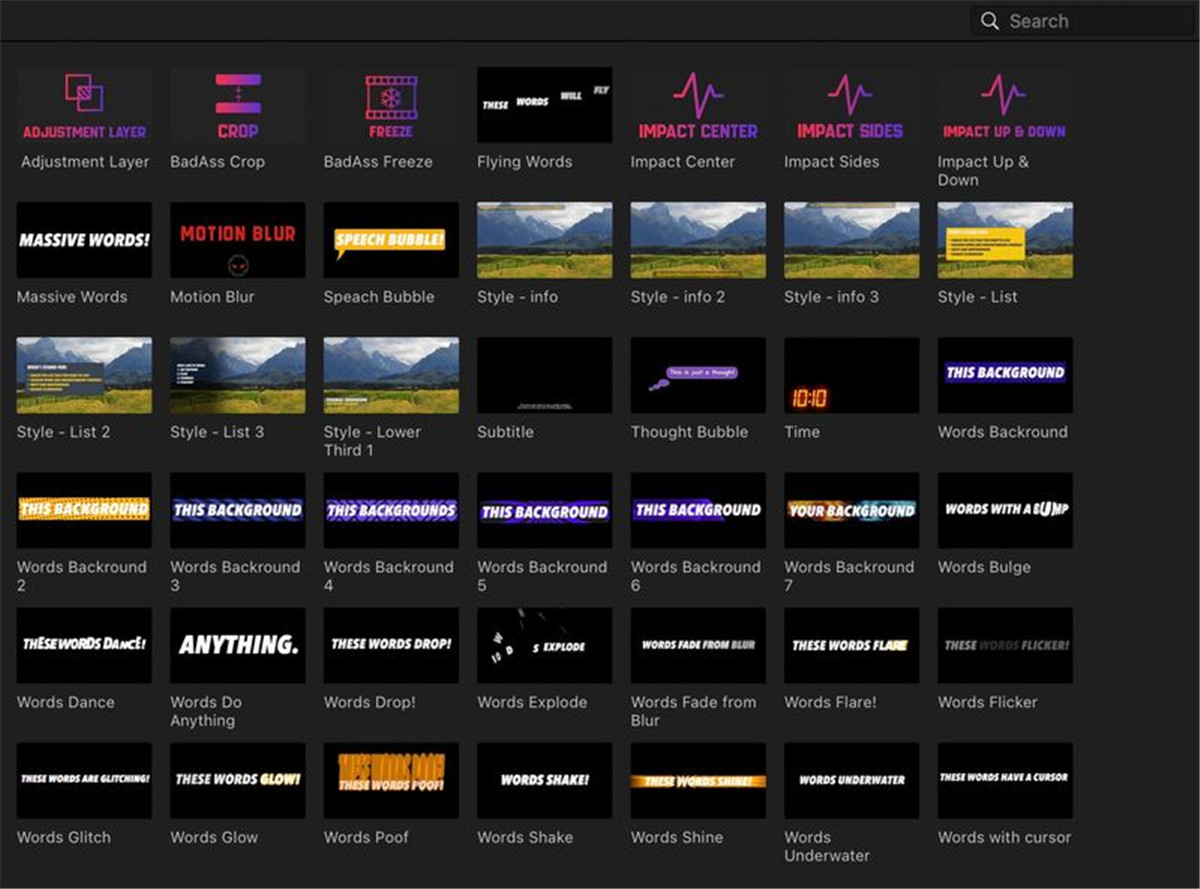Pick the Motion Blur effect thumbnail
The height and width of the screenshot is (889, 1200).
(238, 240)
